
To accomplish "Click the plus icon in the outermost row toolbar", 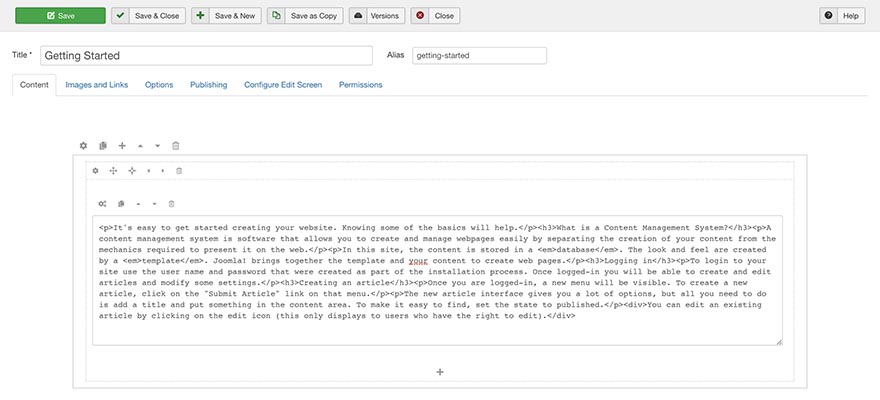I will [122, 146].
